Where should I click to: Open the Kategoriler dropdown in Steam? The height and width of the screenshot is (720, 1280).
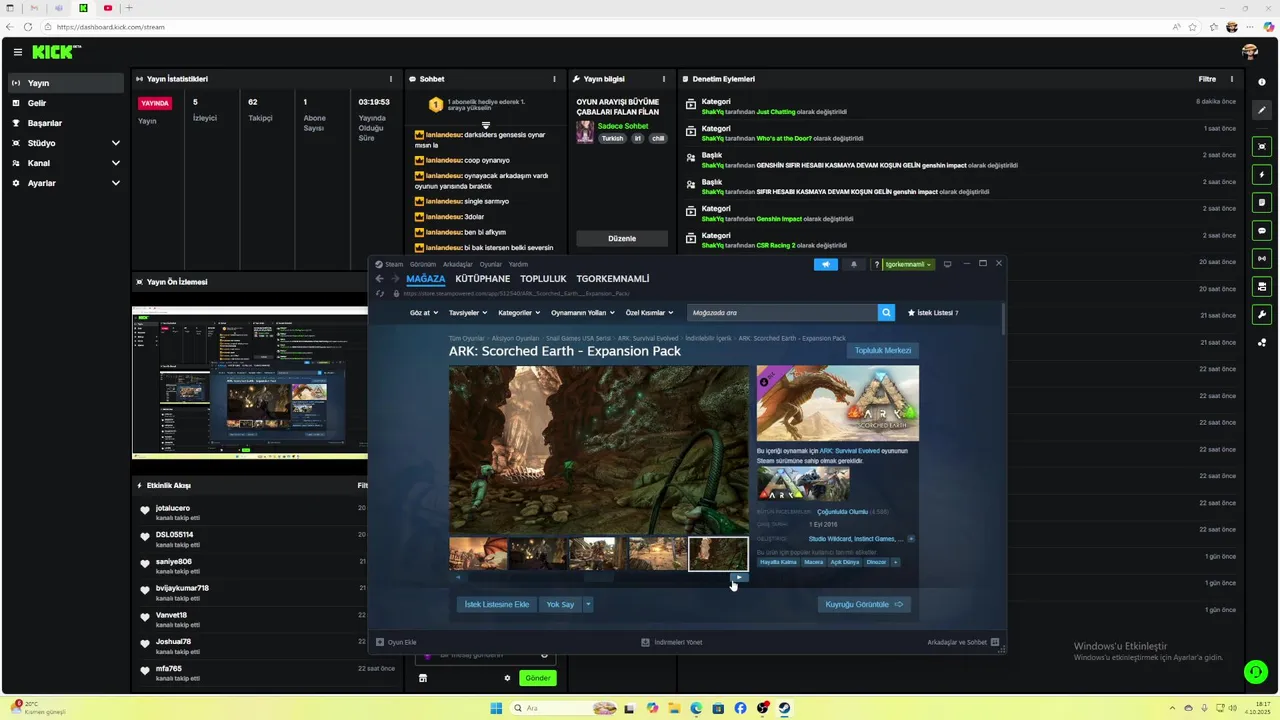click(519, 313)
